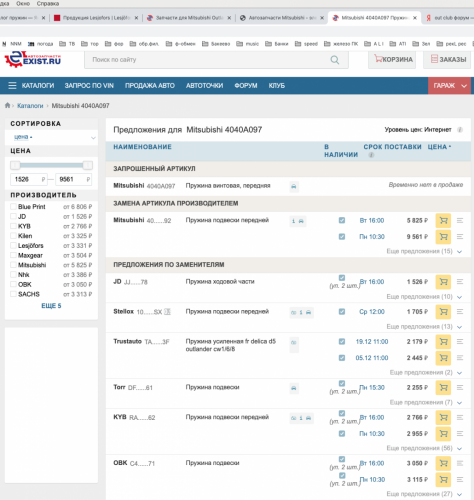Expand JD Еще предложения (10)
The height and width of the screenshot is (500, 474).
(424, 297)
